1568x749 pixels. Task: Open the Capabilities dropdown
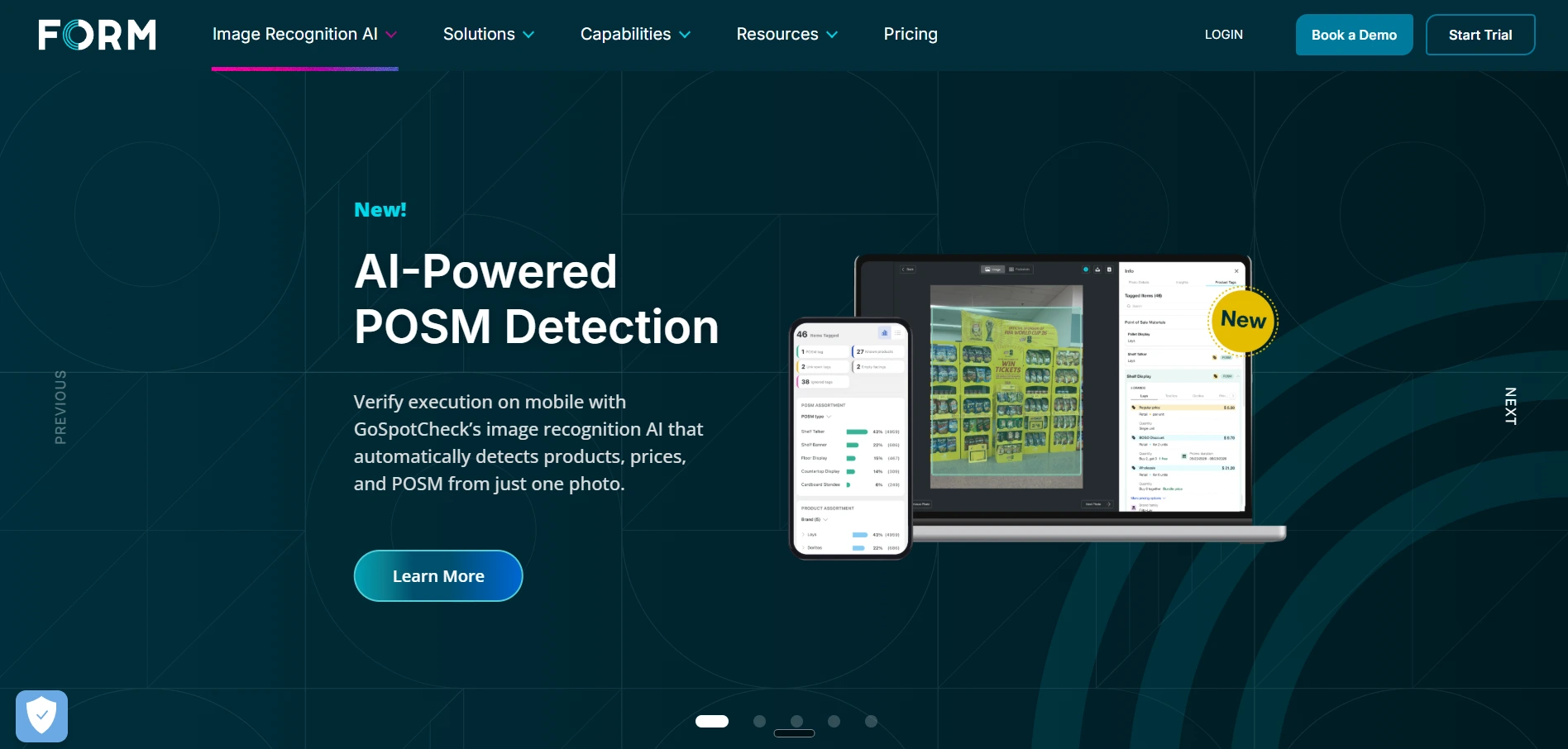[x=635, y=34]
